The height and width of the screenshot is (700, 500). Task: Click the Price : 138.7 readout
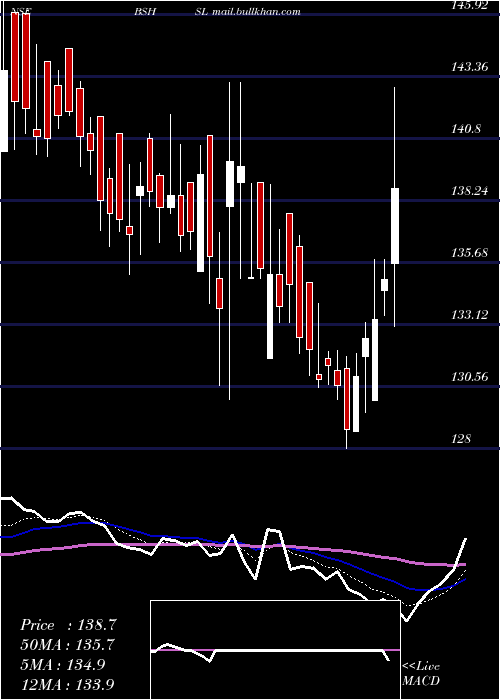(x=69, y=625)
